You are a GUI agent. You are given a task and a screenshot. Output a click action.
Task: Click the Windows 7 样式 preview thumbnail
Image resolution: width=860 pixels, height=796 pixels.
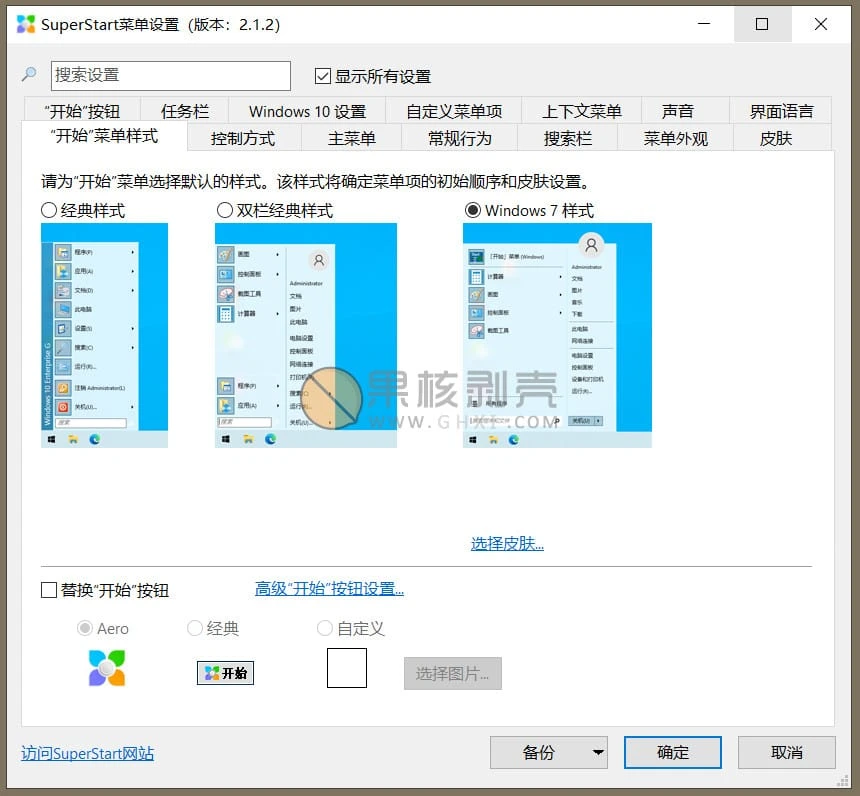[x=557, y=335]
